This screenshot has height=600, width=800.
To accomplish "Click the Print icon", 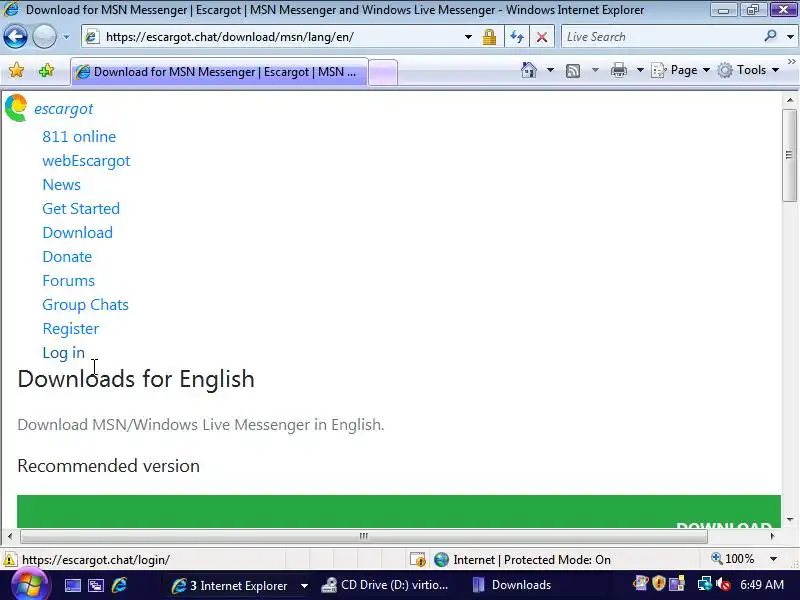I will point(618,70).
